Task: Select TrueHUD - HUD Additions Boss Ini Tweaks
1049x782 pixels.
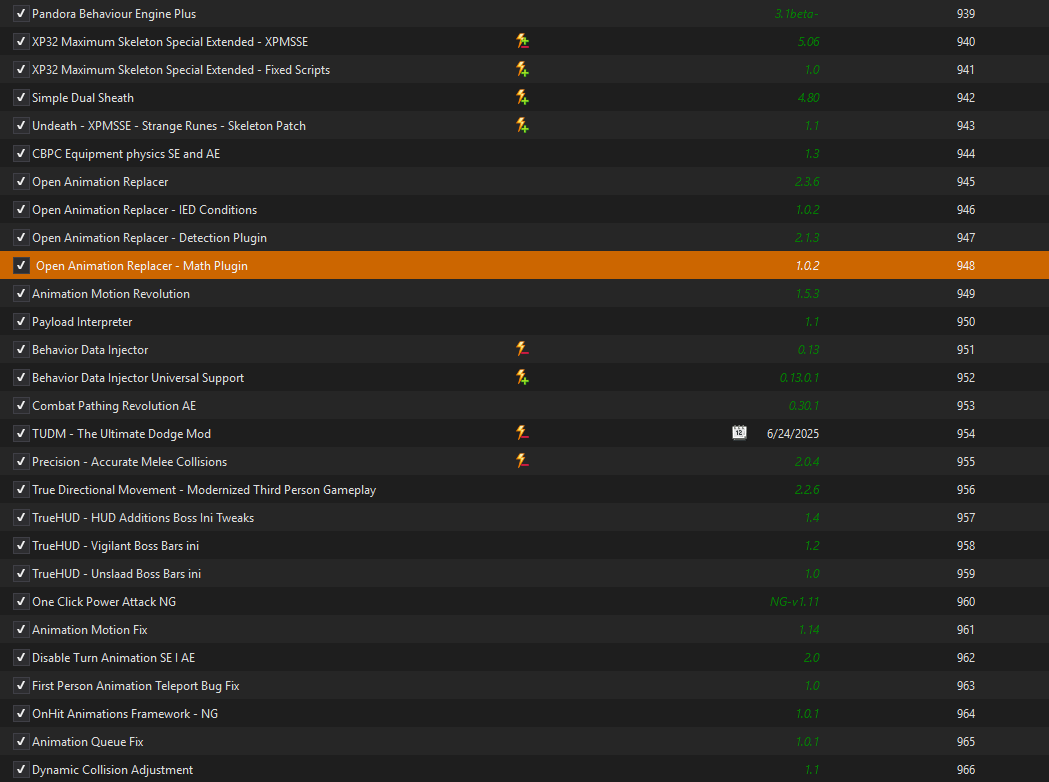Action: coord(143,518)
